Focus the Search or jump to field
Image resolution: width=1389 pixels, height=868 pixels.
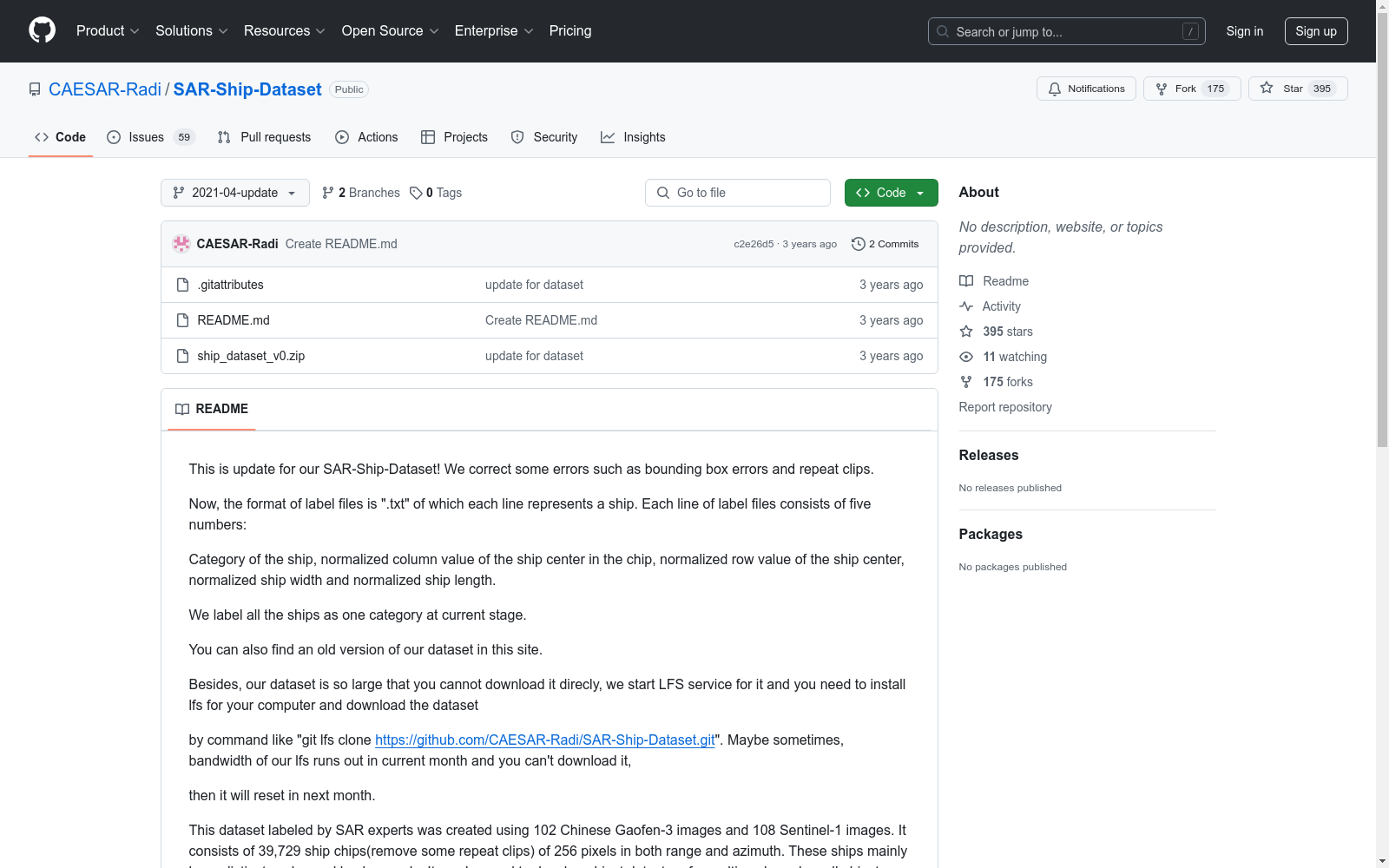(1067, 31)
